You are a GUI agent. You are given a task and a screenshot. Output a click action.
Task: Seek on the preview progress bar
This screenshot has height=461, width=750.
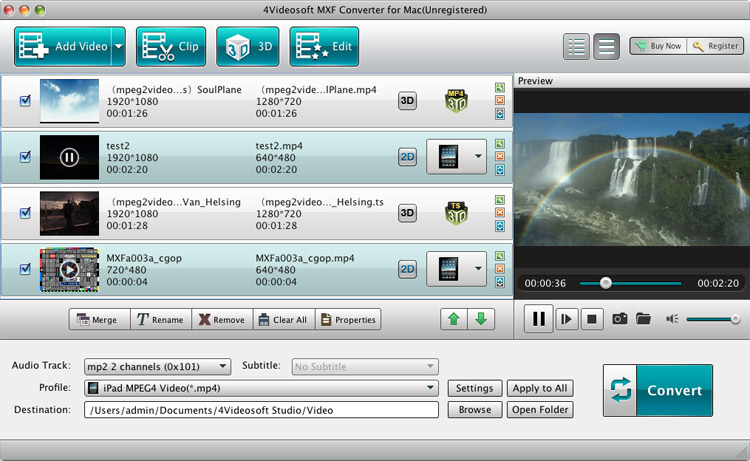630,283
